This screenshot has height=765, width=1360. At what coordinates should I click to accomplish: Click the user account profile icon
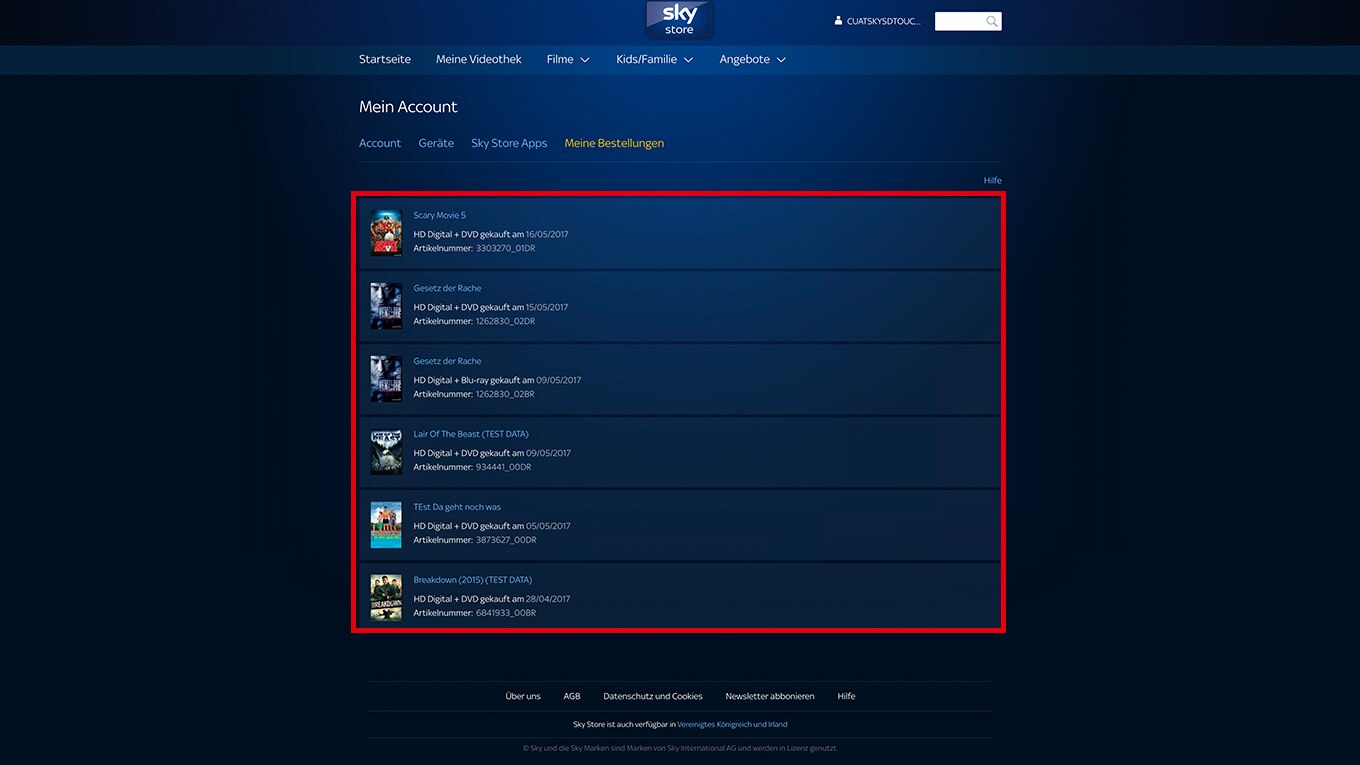coord(839,21)
